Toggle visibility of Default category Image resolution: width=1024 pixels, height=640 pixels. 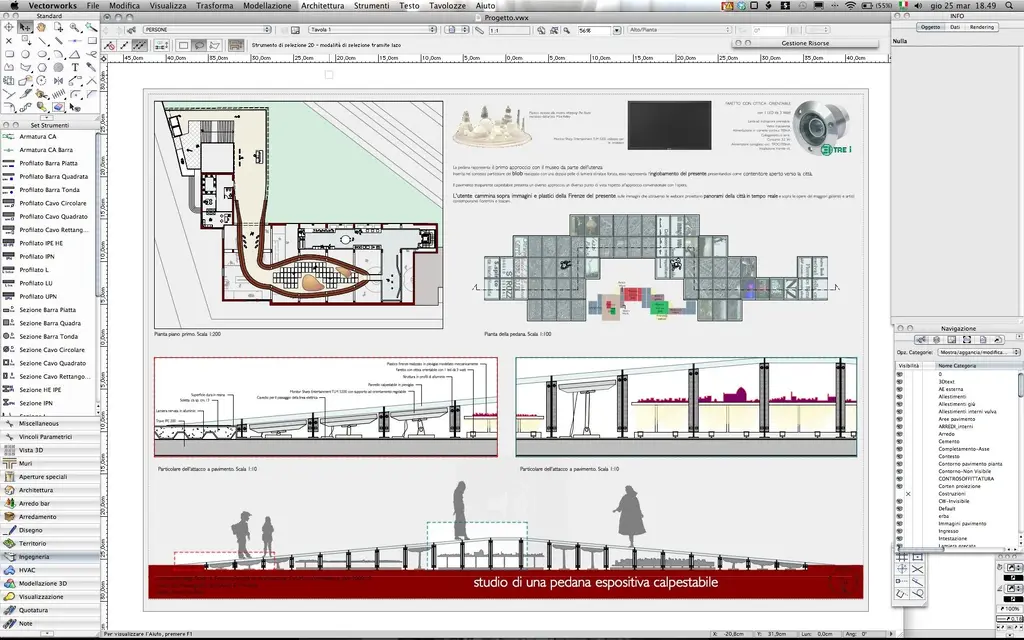(899, 509)
